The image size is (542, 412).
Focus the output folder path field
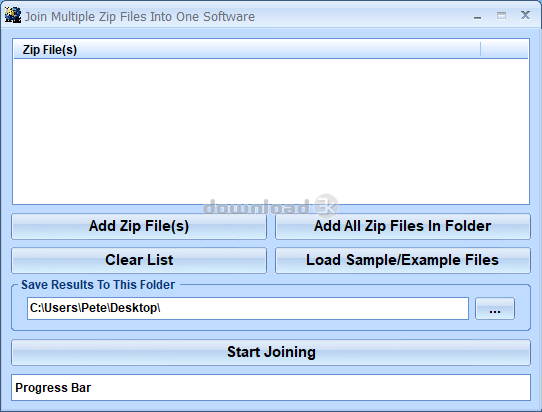coord(248,308)
